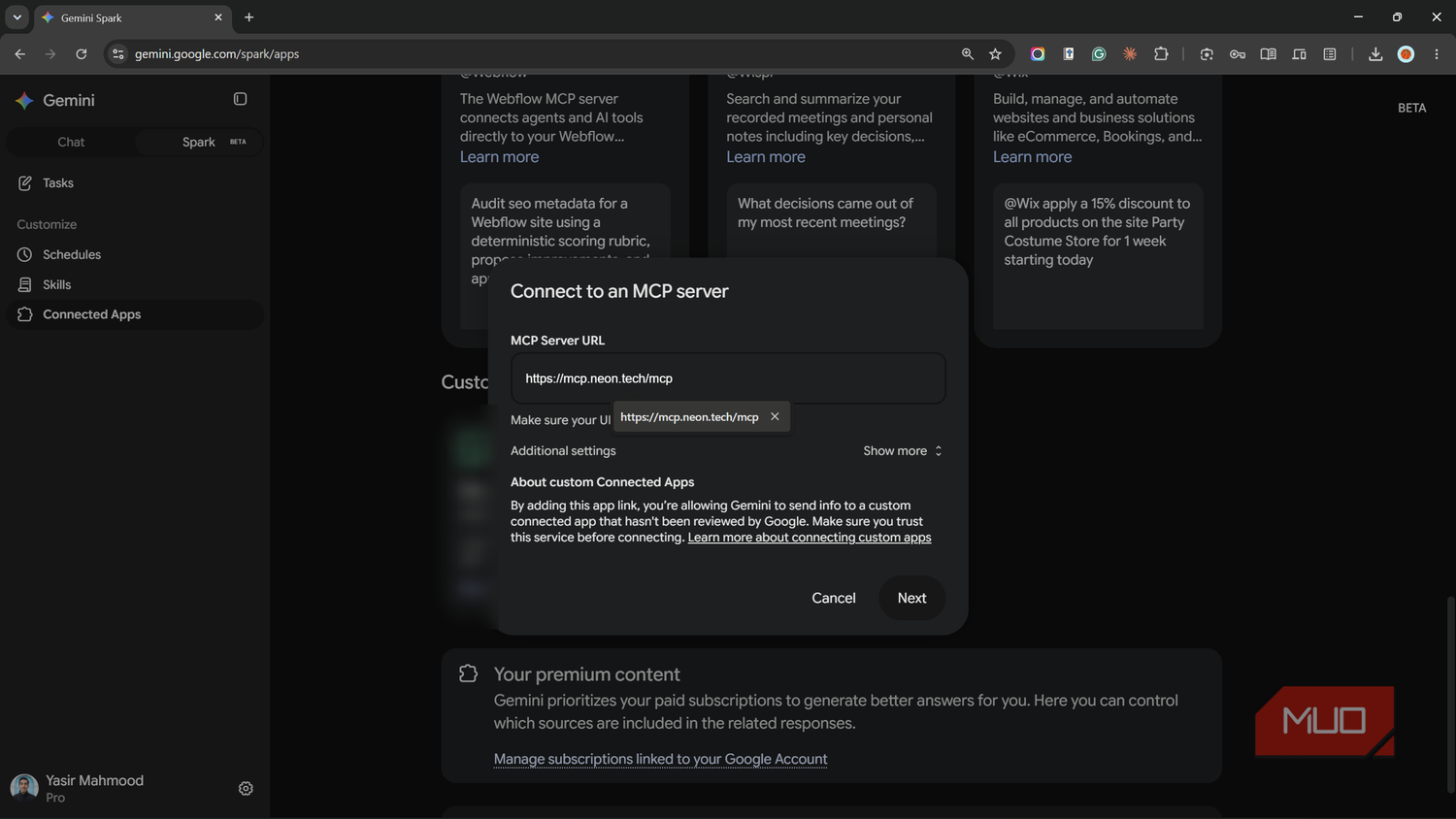Viewport: 1456px width, 819px height.
Task: Click the forward navigation arrow
Action: (x=50, y=54)
